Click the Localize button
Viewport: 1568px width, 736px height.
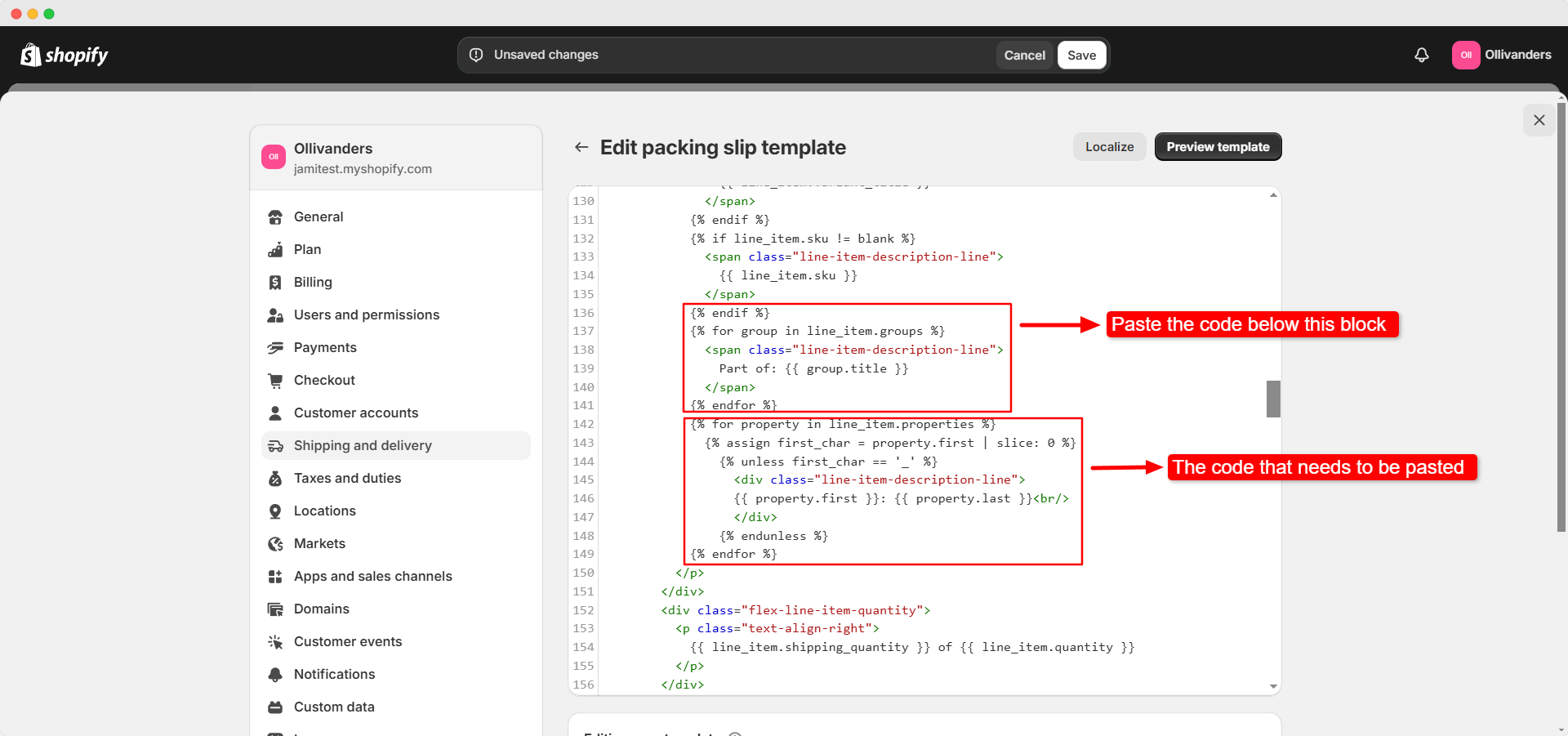coord(1109,147)
